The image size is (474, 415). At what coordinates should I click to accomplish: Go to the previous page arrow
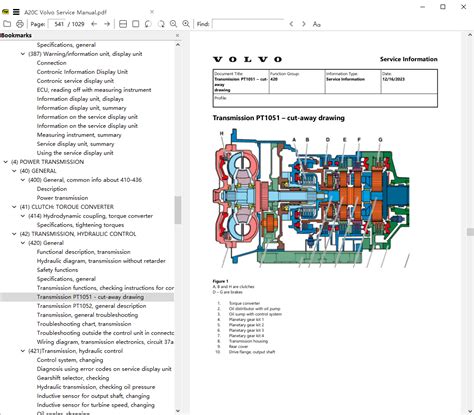94,24
